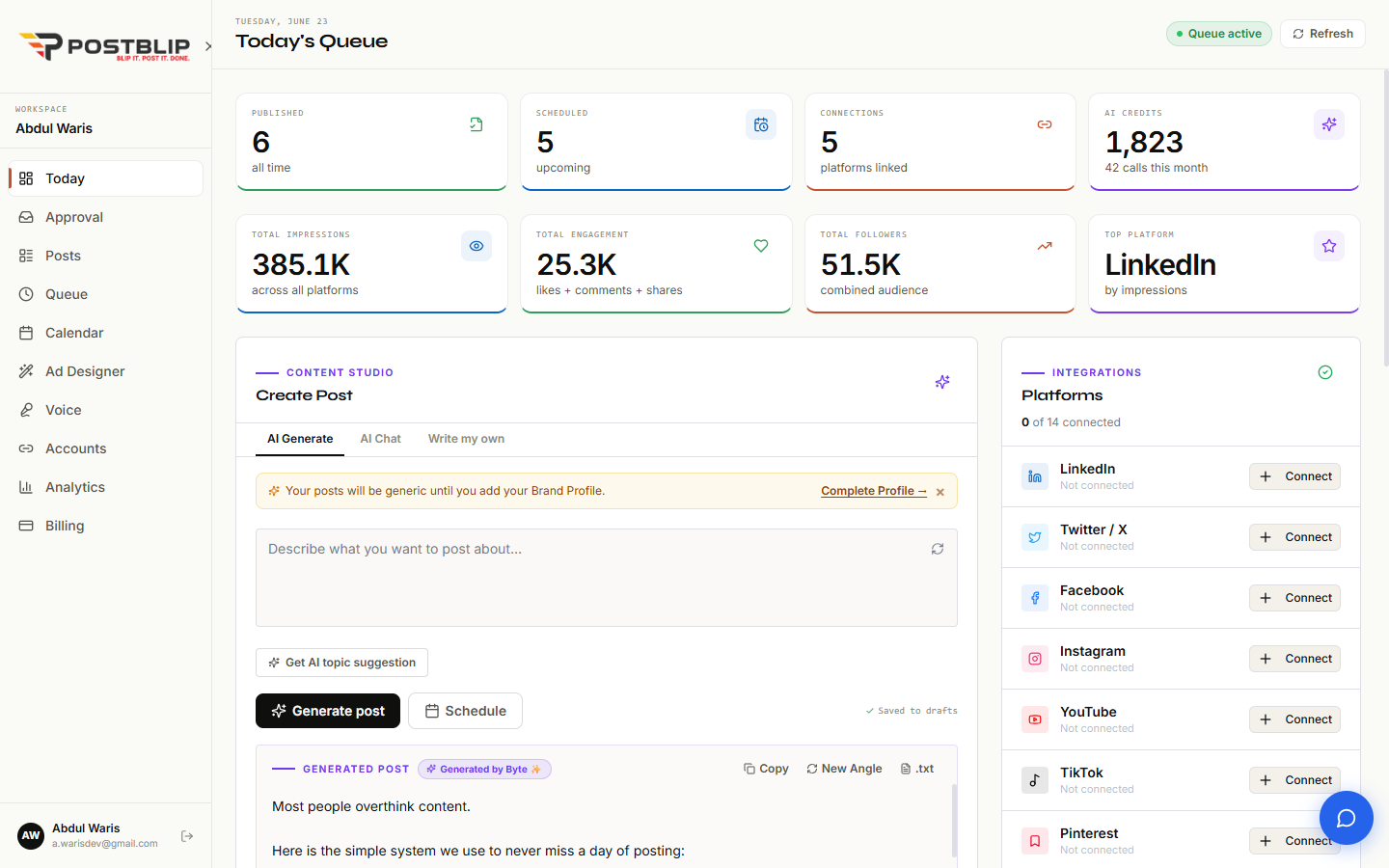The image size is (1389, 868).
Task: Get an AI topic suggestion
Action: 341,663
